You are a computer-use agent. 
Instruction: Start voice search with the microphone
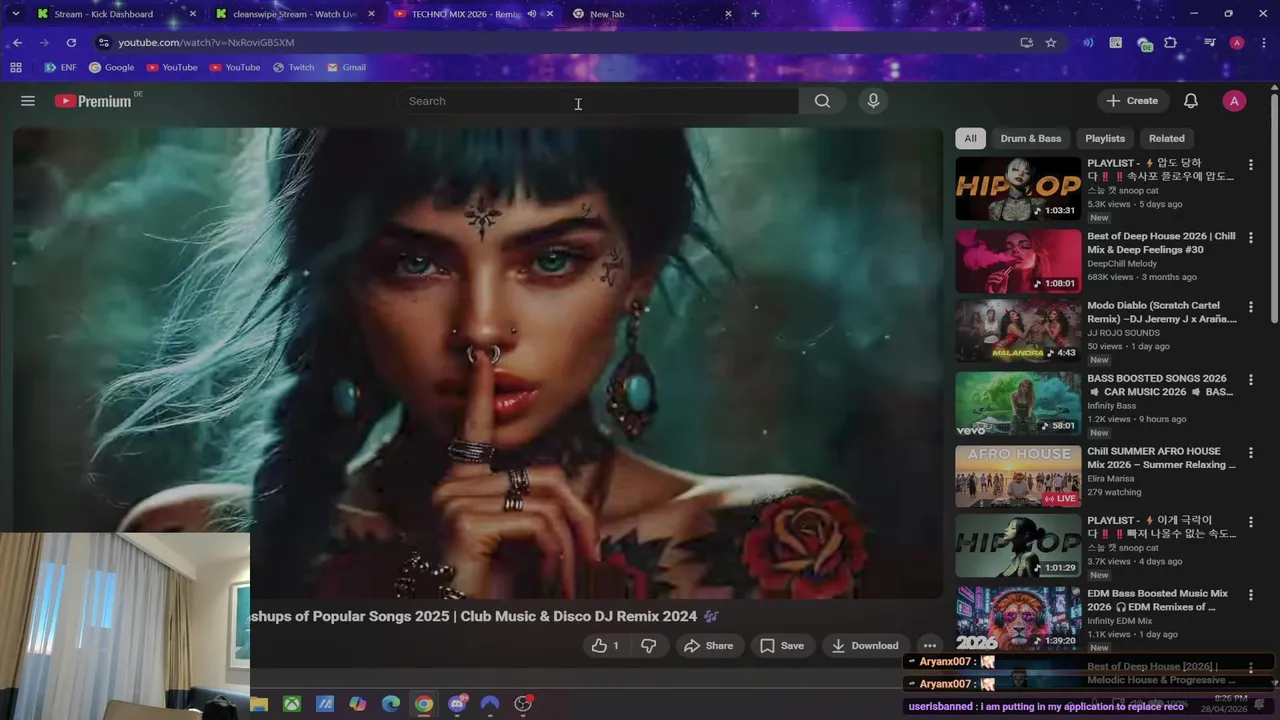(x=873, y=101)
